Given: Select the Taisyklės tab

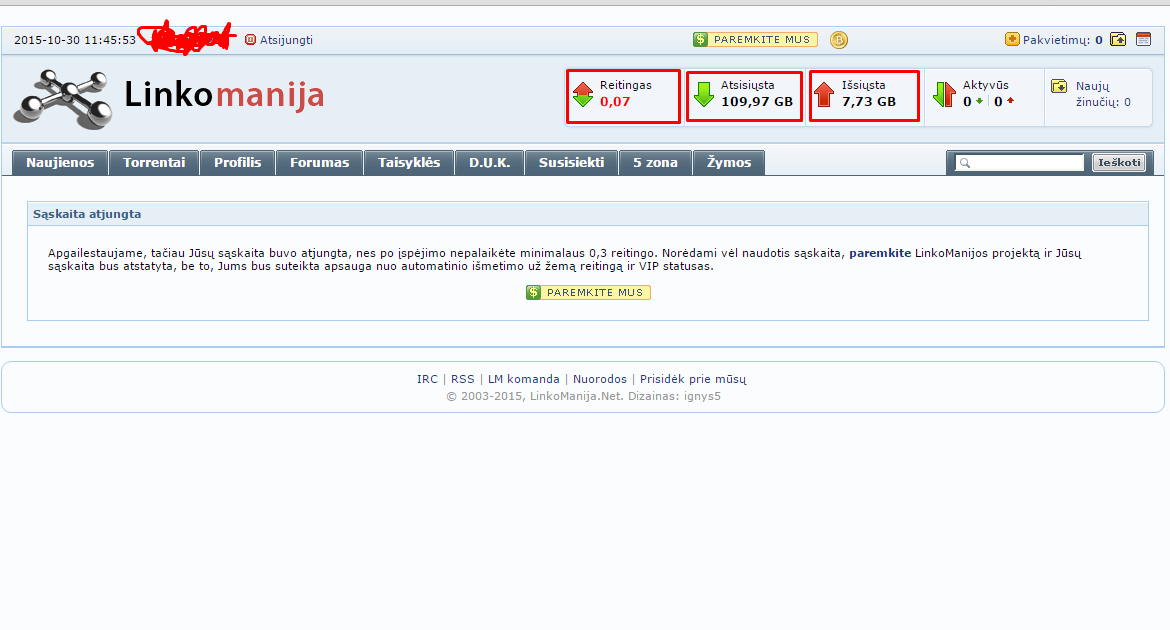Looking at the screenshot, I should [x=409, y=163].
